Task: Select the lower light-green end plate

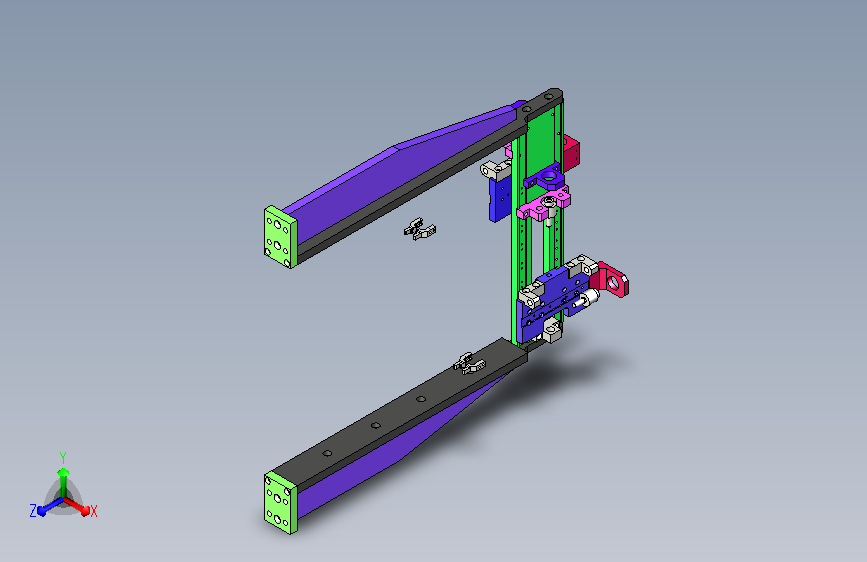Action: (280, 502)
